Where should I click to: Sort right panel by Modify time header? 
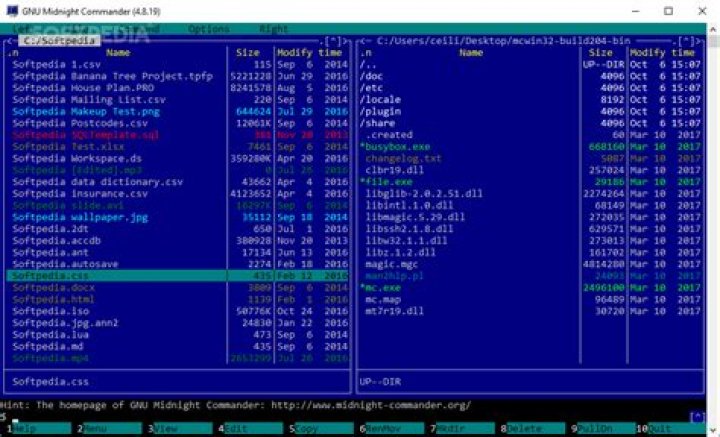(x=662, y=53)
